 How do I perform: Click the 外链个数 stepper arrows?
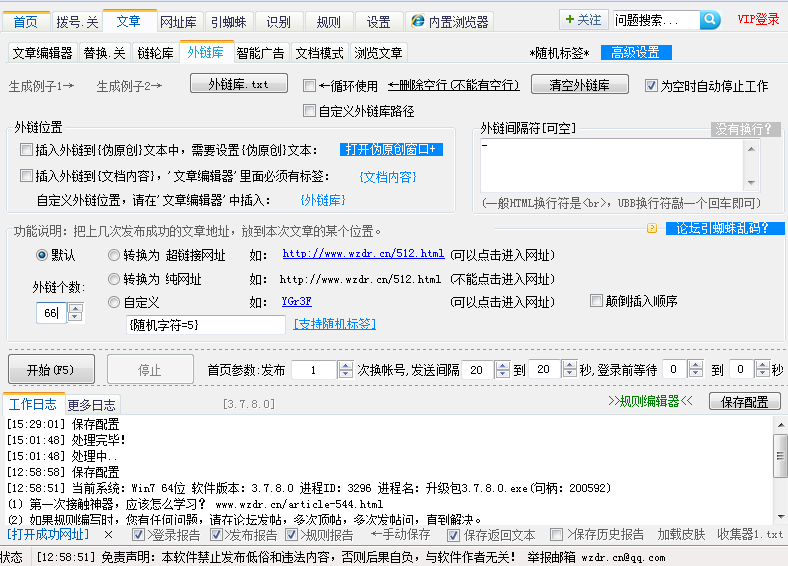75,312
